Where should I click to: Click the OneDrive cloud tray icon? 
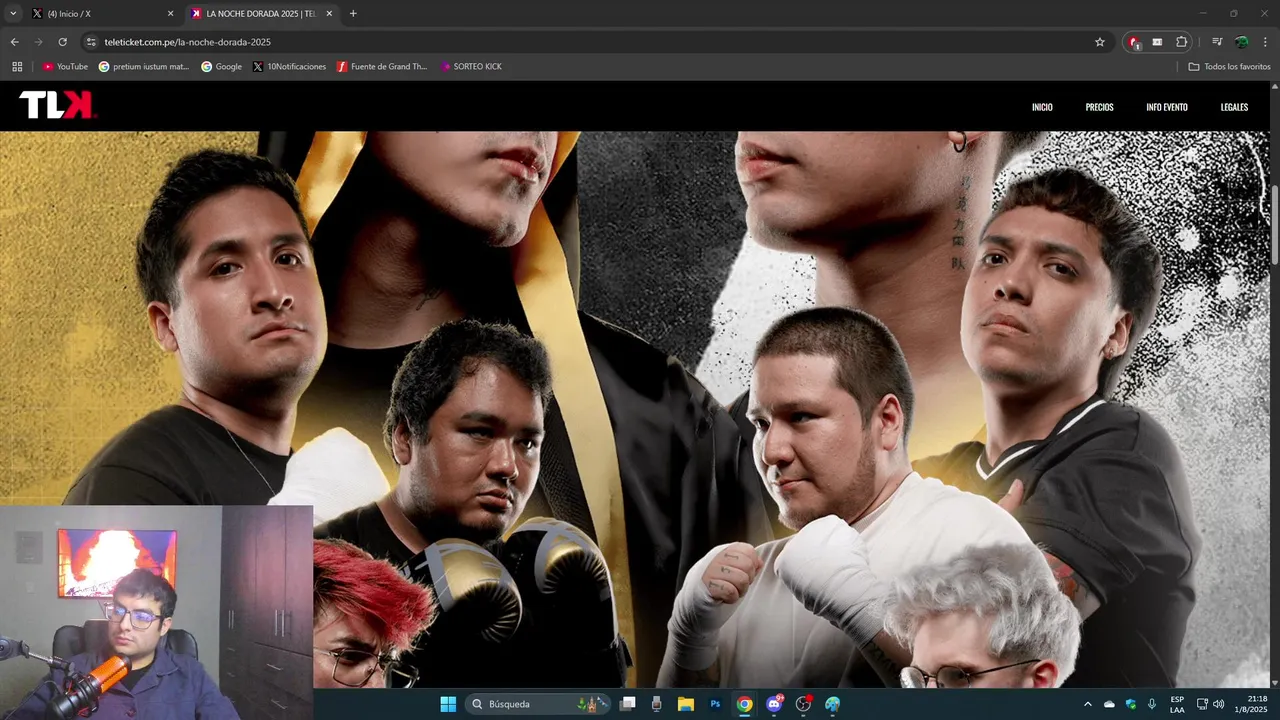tap(1109, 704)
